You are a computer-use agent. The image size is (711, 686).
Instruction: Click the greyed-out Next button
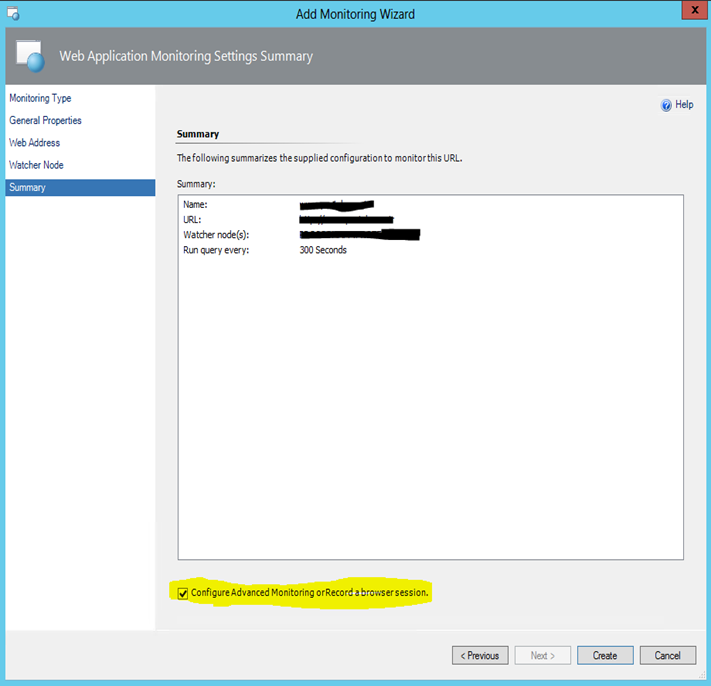tap(543, 656)
